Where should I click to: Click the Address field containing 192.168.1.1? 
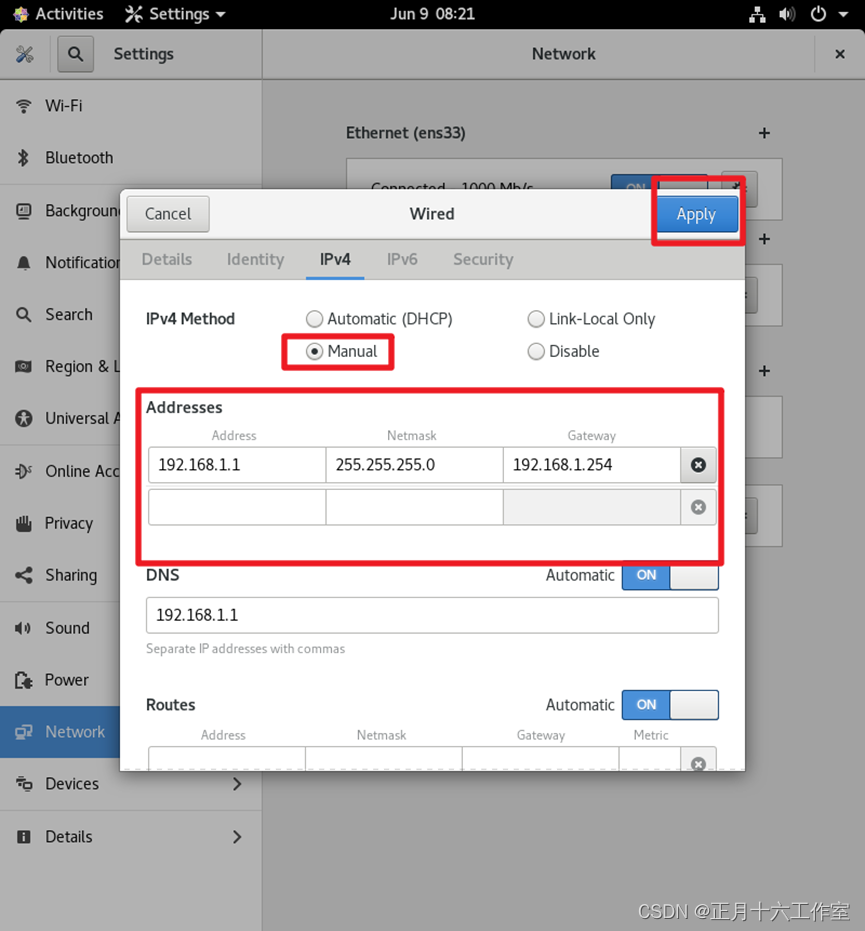[237, 465]
